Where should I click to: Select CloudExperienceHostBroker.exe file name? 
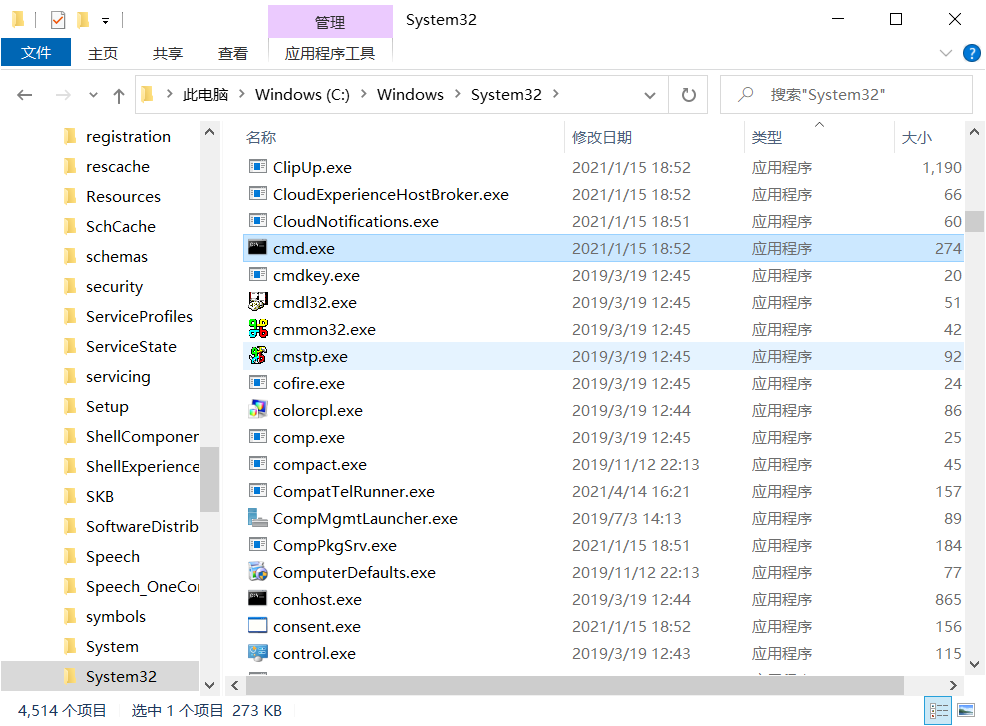391,194
